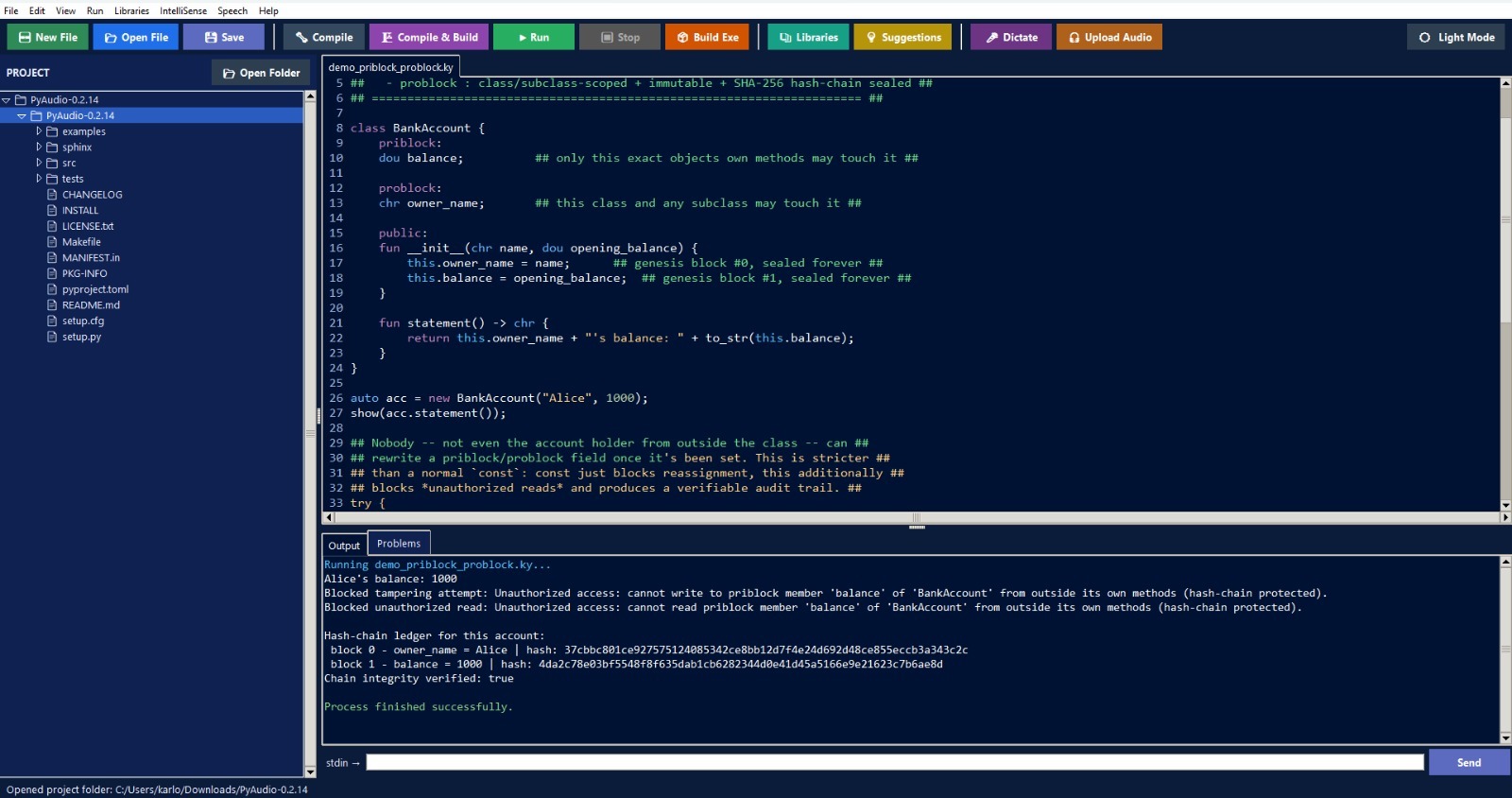Switch to the Problems tab
This screenshot has width=1512, height=798.
pyautogui.click(x=399, y=543)
